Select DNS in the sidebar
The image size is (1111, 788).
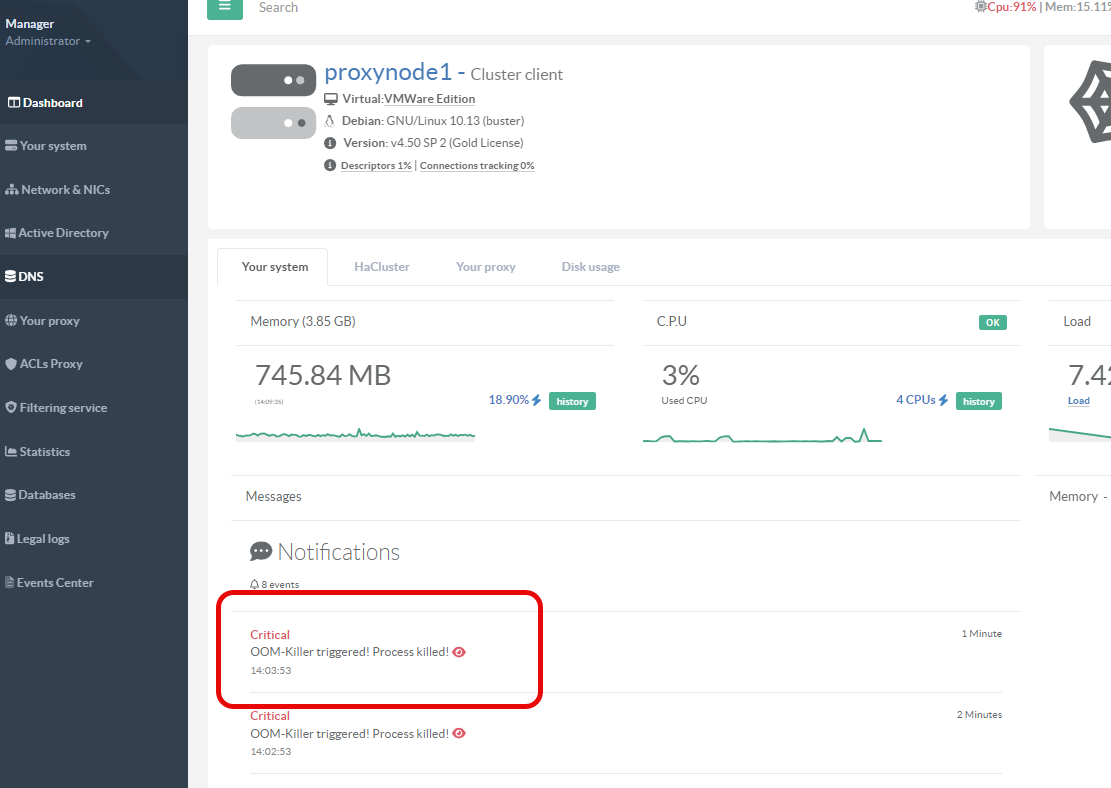pyautogui.click(x=25, y=277)
